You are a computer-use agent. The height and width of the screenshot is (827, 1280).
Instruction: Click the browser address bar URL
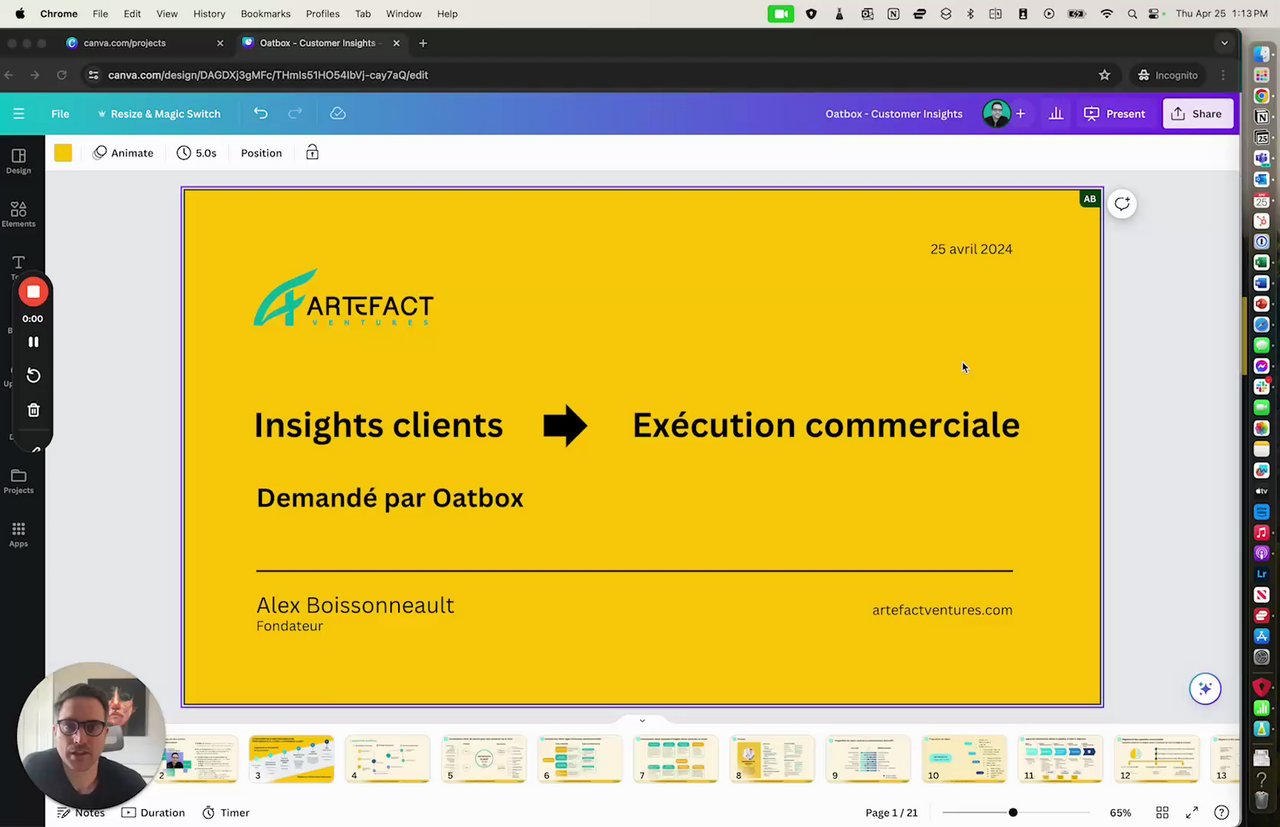click(x=268, y=75)
